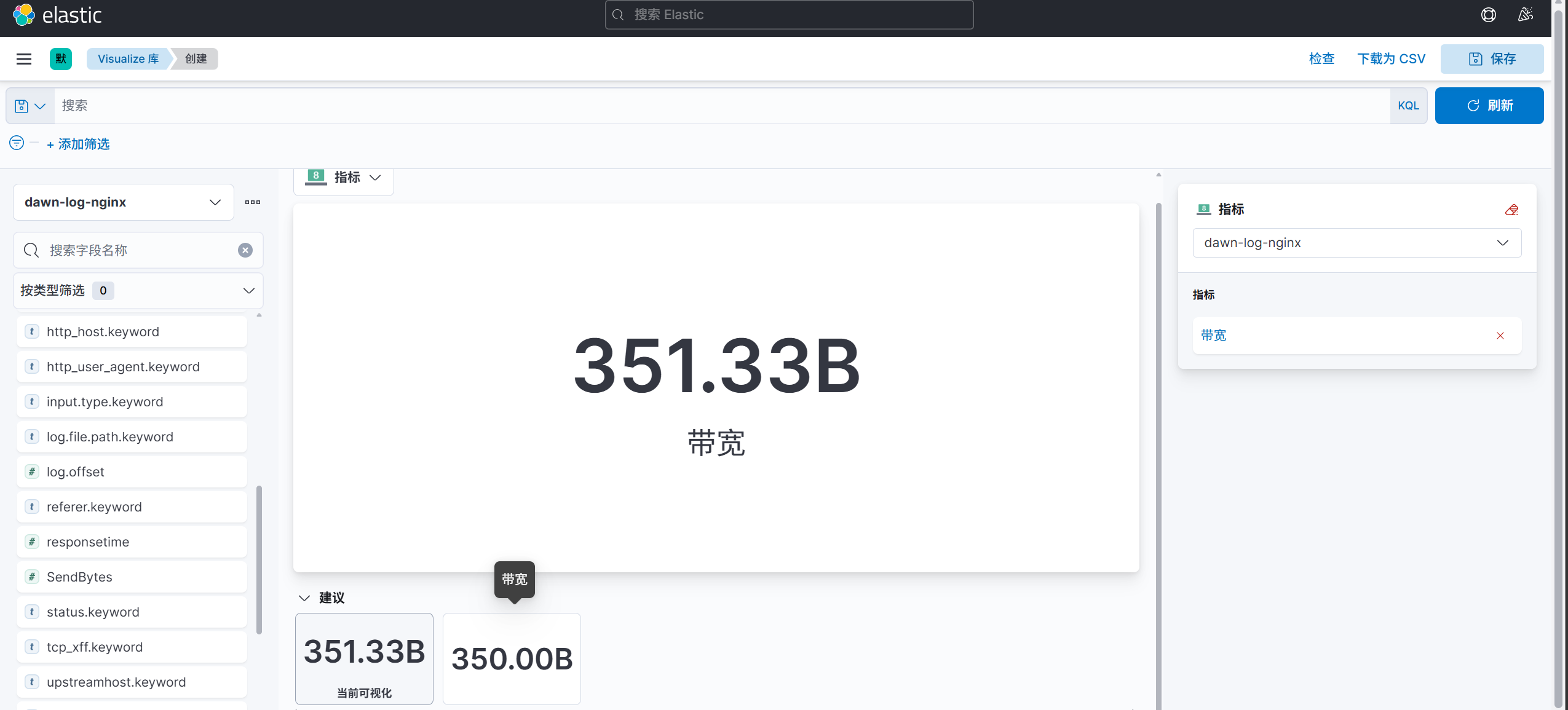Click the filter options circle icon

click(x=17, y=143)
